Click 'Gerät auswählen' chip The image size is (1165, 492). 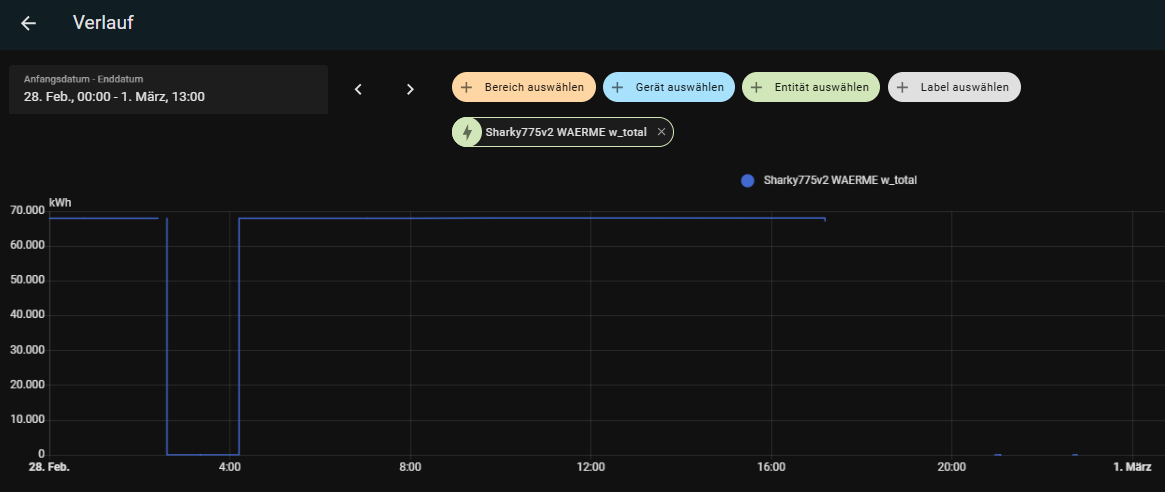(669, 87)
